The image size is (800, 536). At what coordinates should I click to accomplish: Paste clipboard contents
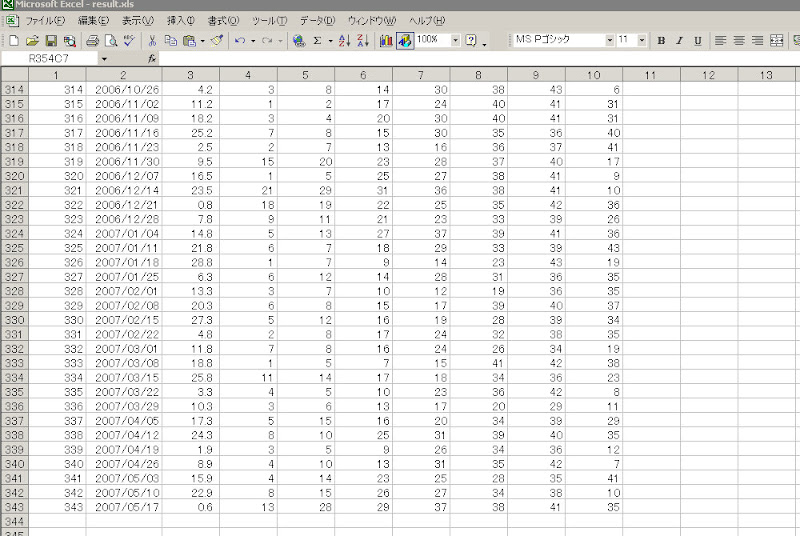pyautogui.click(x=189, y=41)
